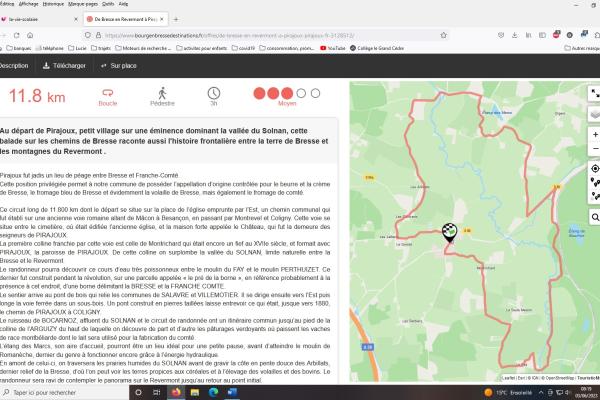Click the browser URL address bar
The image size is (600, 400).
[300, 33]
